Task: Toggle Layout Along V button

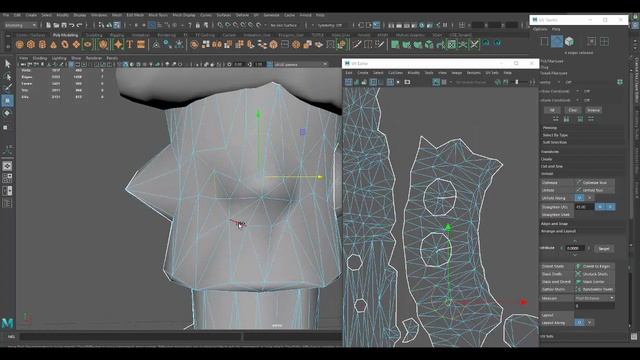Action: point(589,322)
